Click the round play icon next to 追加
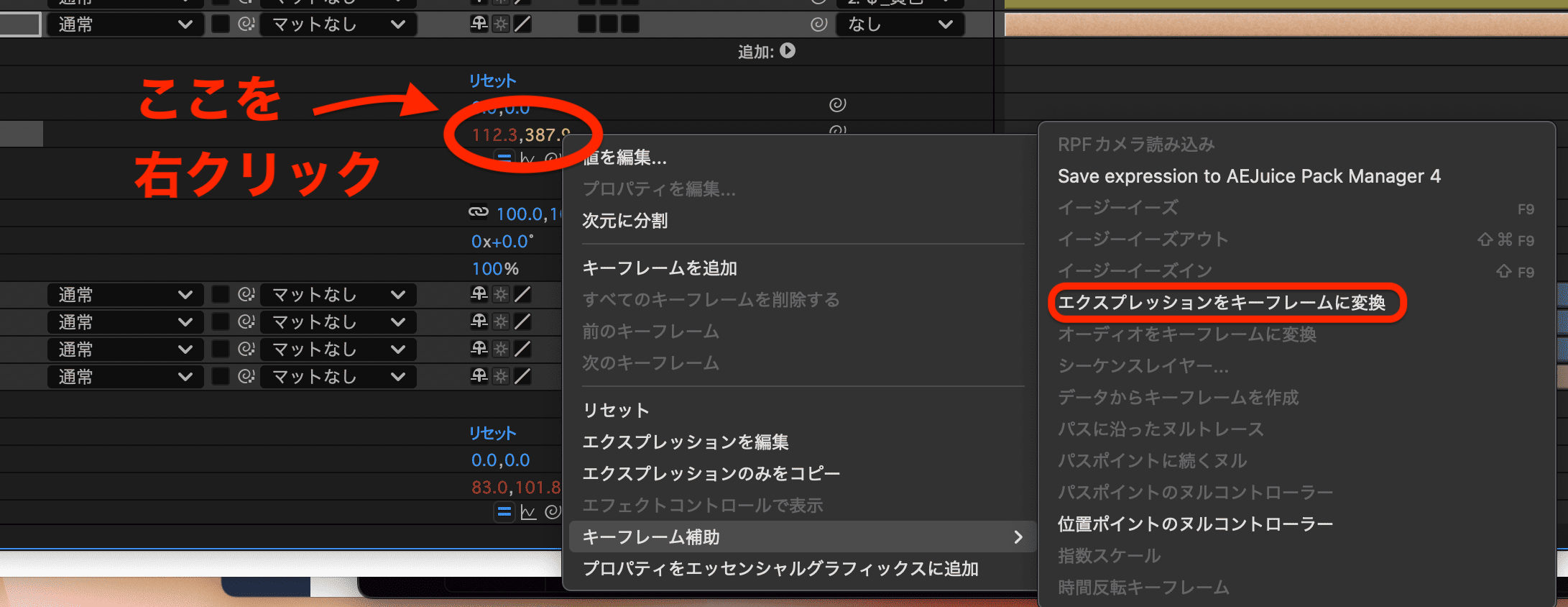 coord(788,51)
